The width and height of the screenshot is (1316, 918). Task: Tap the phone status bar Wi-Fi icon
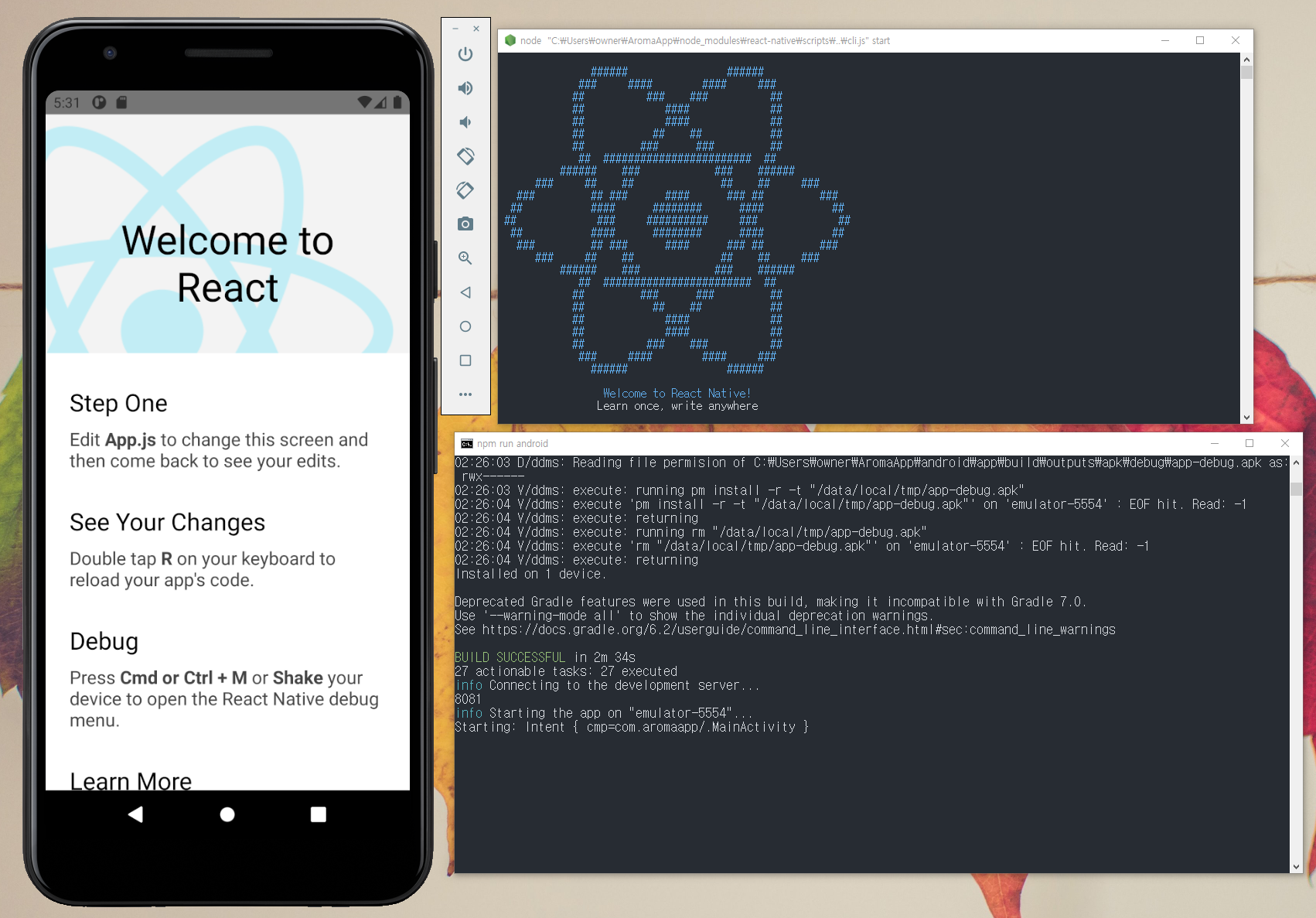[364, 102]
